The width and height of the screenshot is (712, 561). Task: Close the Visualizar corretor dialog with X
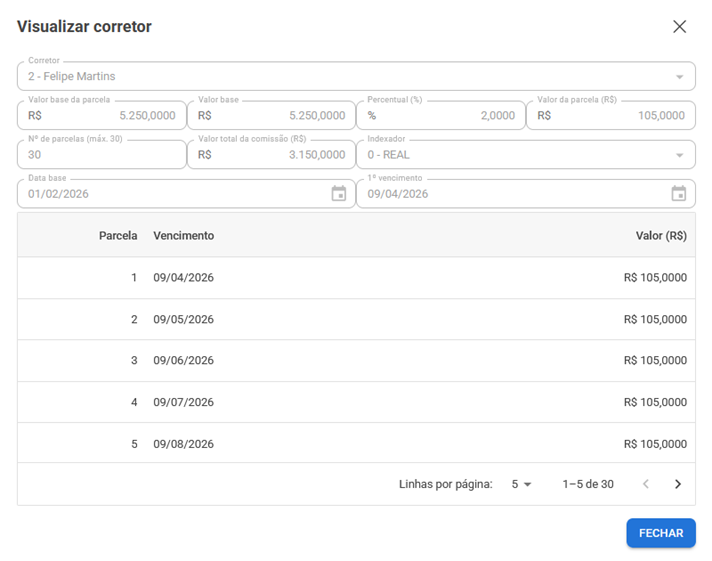pyautogui.click(x=679, y=26)
